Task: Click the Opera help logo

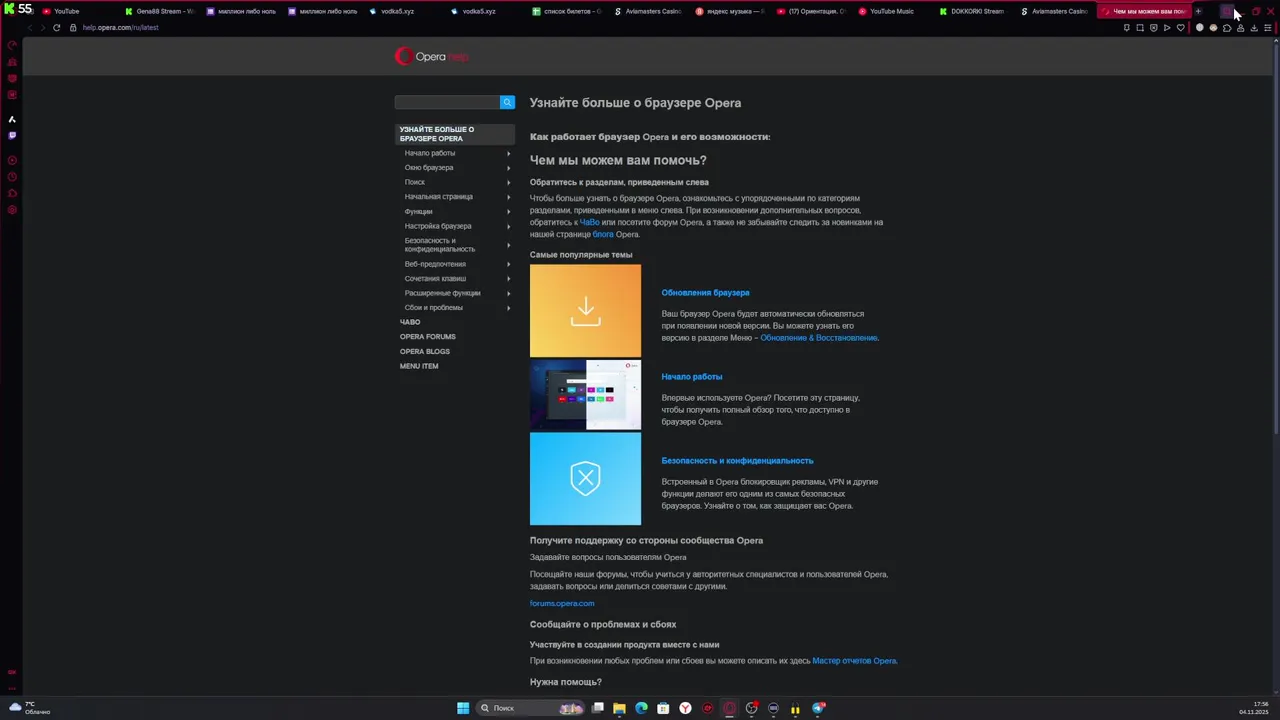Action: tap(432, 57)
